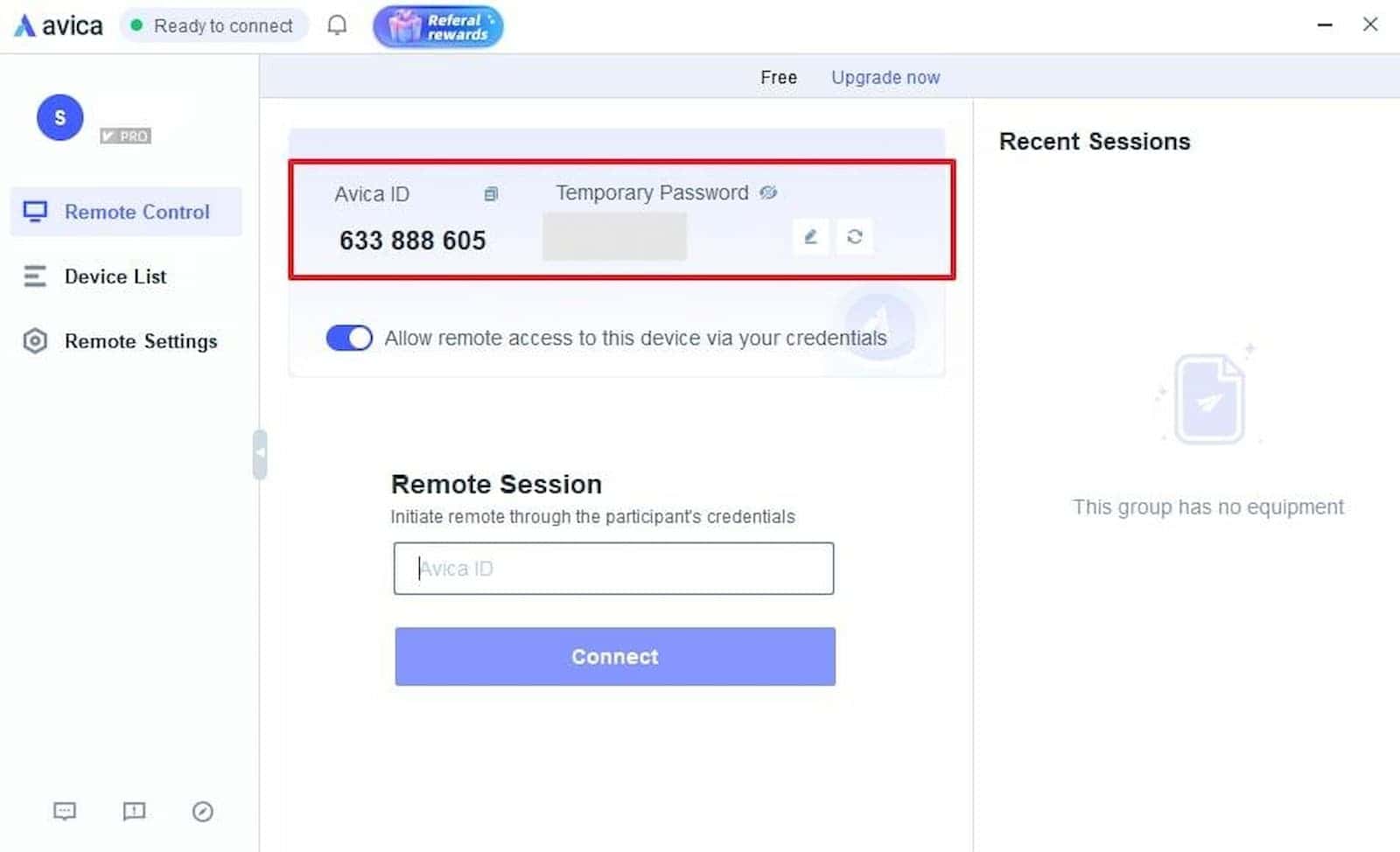View announcements via the bottom-left board icon

point(134,812)
